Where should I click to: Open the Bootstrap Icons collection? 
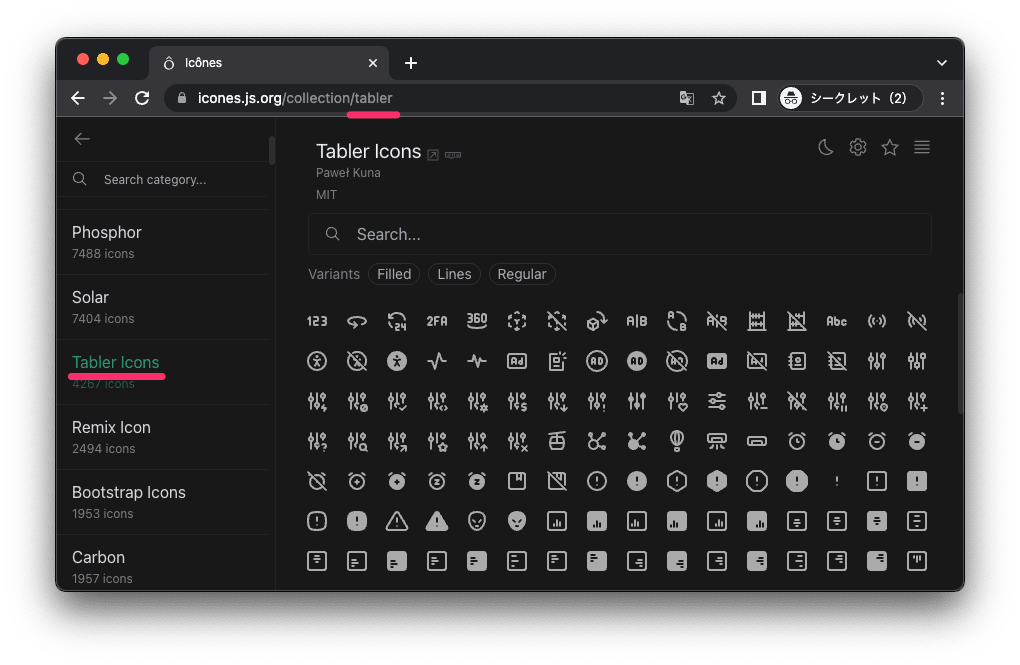coord(163,502)
